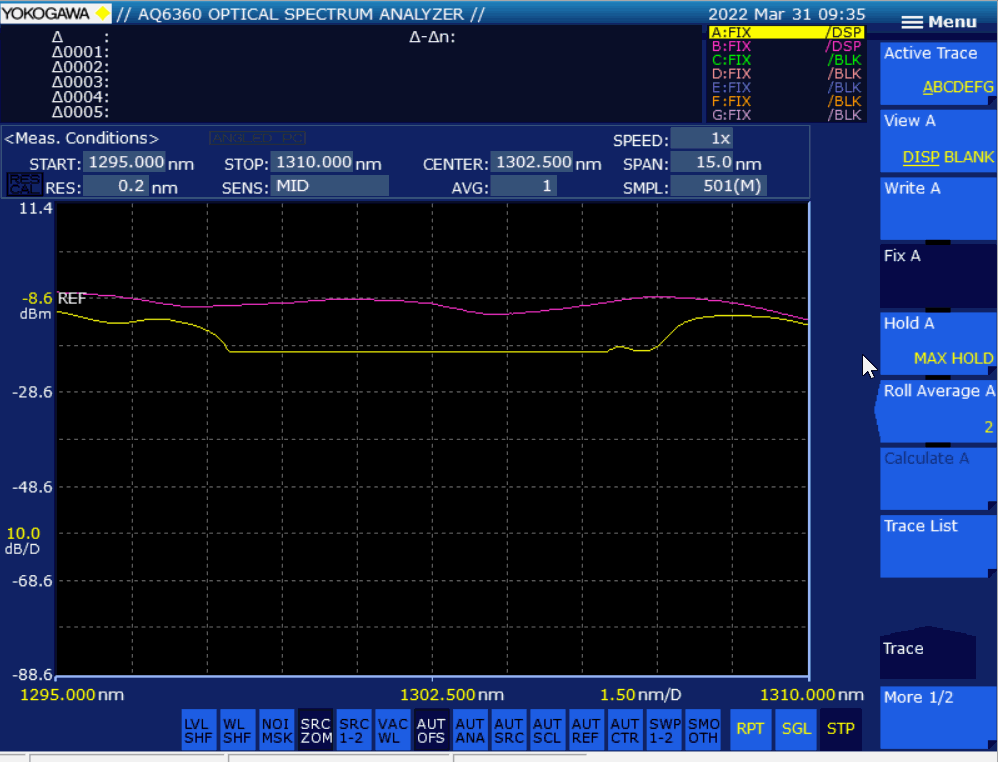Click the 1302.500nm center label below graph
Viewport: 998px width, 762px height.
pyautogui.click(x=452, y=695)
